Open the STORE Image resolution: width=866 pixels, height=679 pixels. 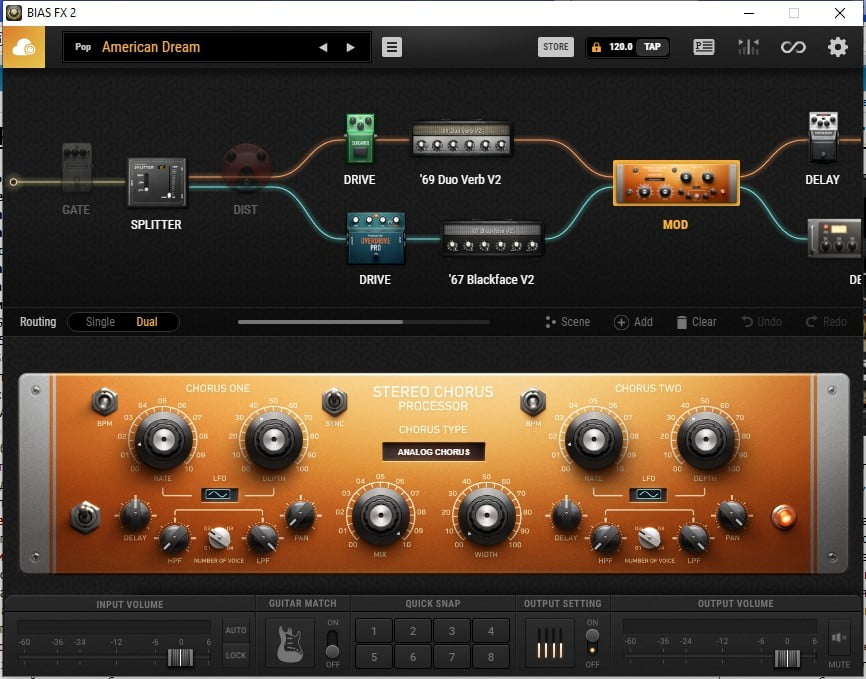556,47
